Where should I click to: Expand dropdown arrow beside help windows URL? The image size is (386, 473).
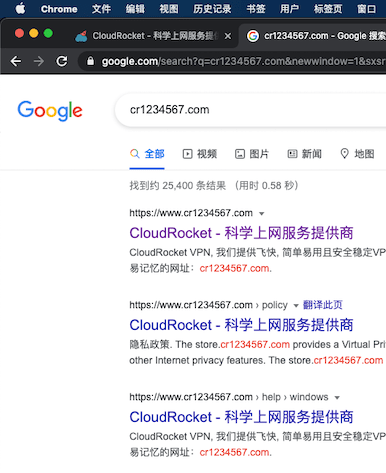click(x=337, y=398)
